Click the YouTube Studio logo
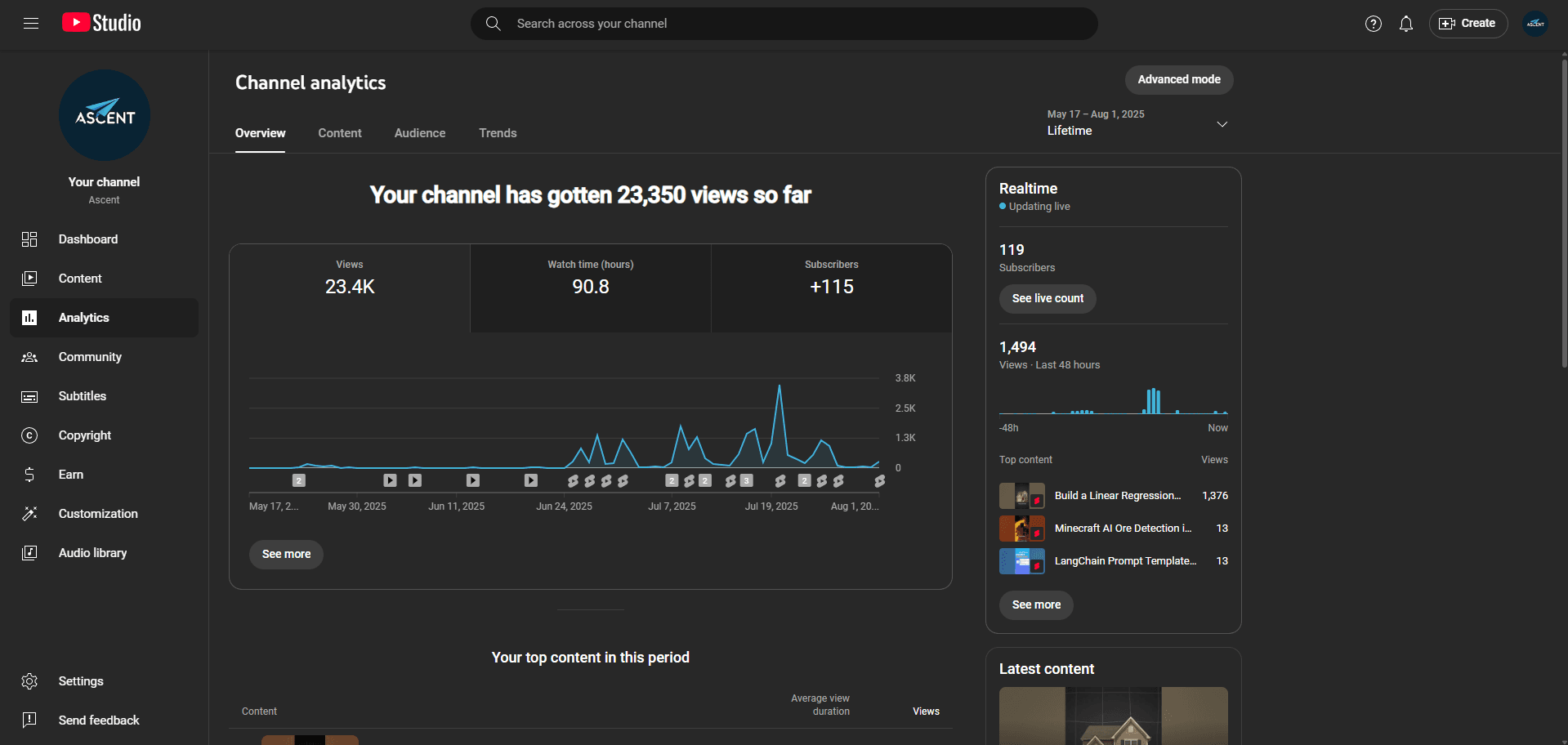 click(x=102, y=23)
